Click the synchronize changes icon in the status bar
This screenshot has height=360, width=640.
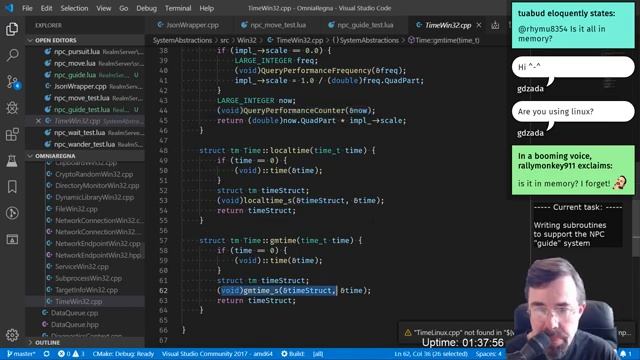[47, 354]
